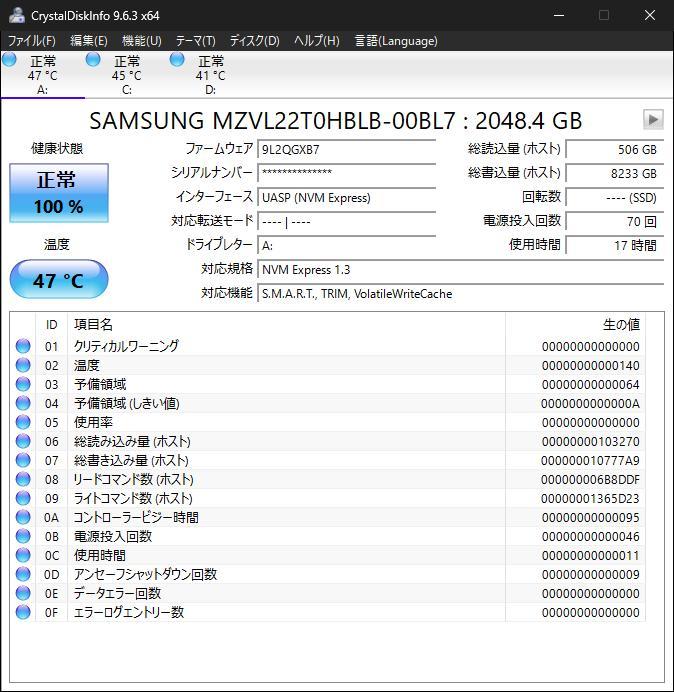This screenshot has width=674, height=692.
Task: Open the ディスク(D) menu
Action: click(255, 41)
